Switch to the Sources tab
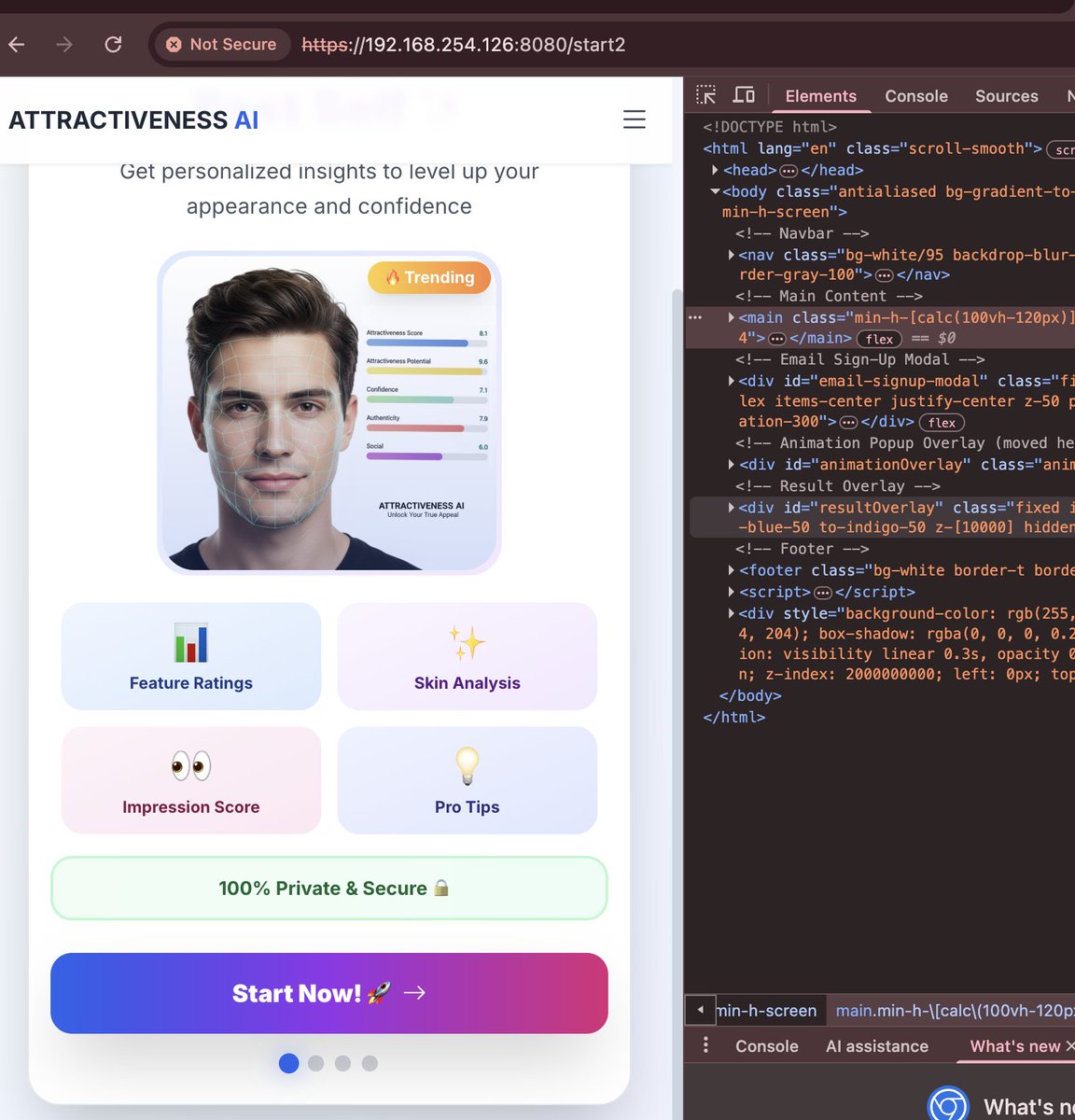Viewport: 1075px width, 1120px height. tap(1007, 96)
